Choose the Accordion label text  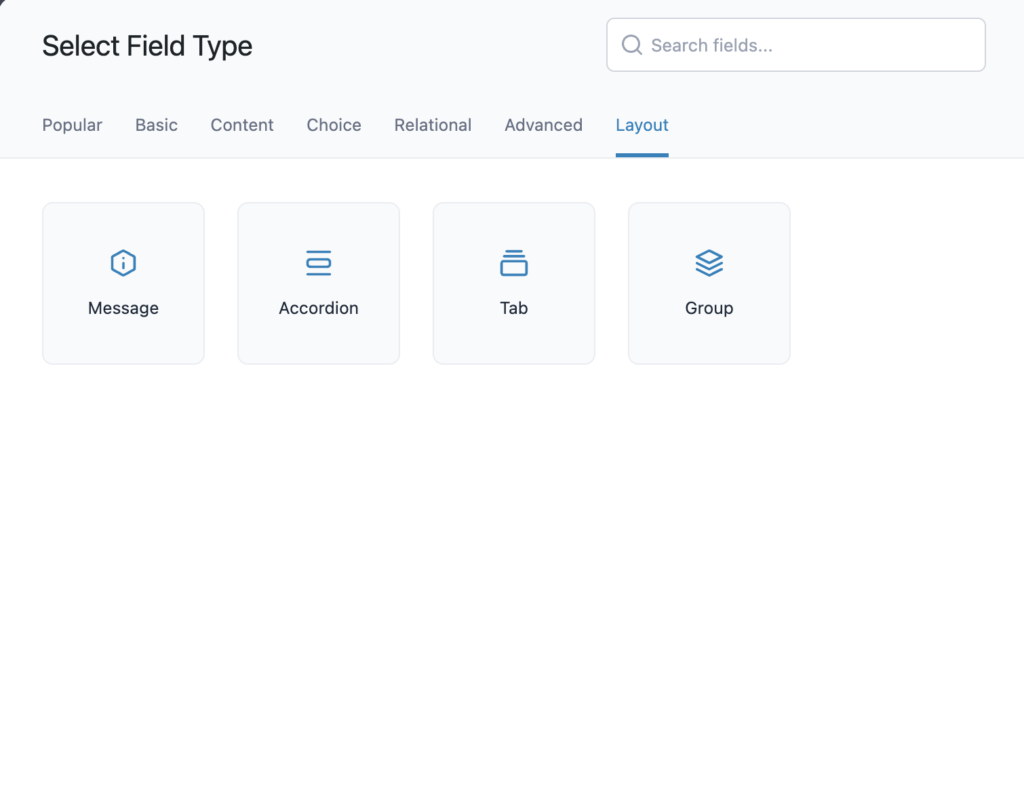(x=319, y=308)
